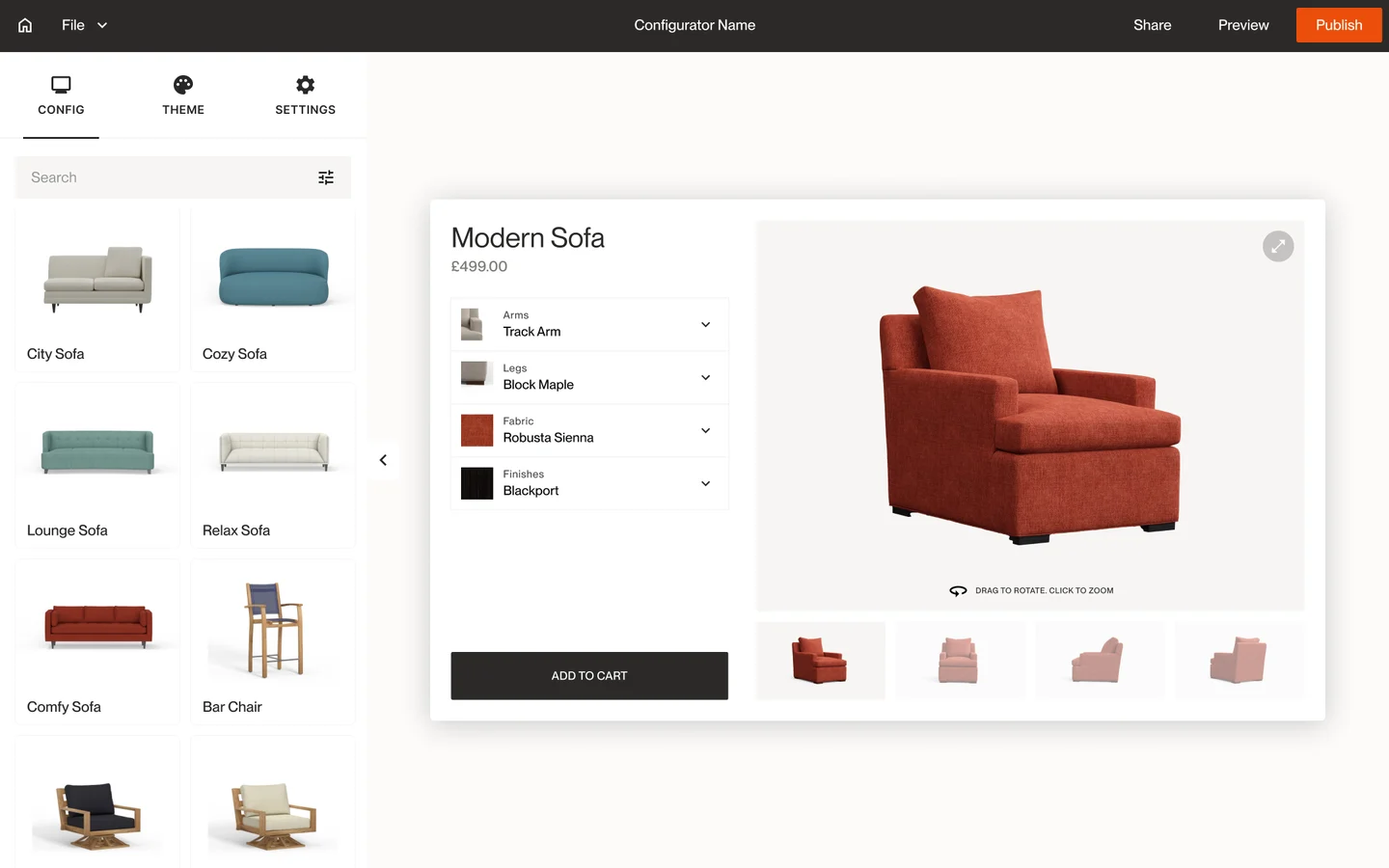Click the Publish button
The width and height of the screenshot is (1389, 868).
[x=1339, y=25]
